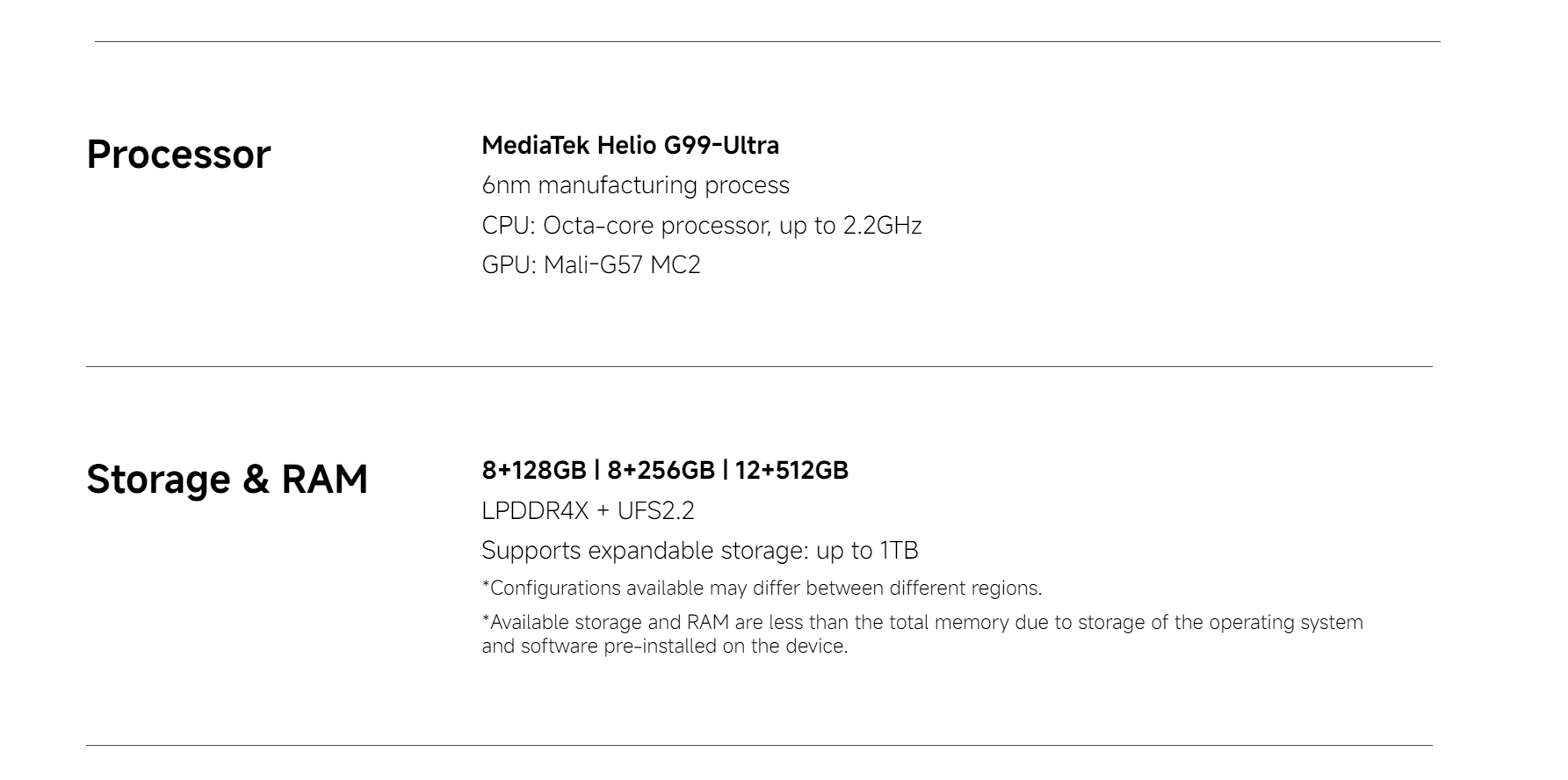Click the Supports expandable storage line
The image size is (1568, 780).
click(699, 551)
